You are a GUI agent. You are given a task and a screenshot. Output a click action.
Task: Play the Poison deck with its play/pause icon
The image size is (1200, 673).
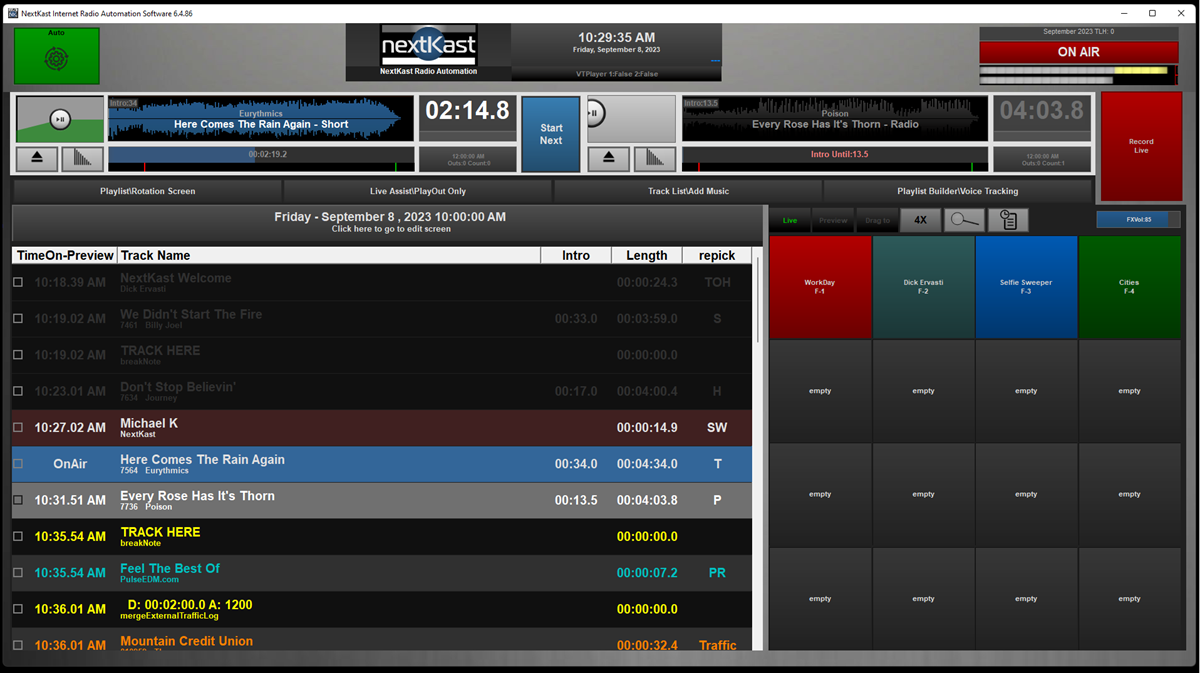595,112
